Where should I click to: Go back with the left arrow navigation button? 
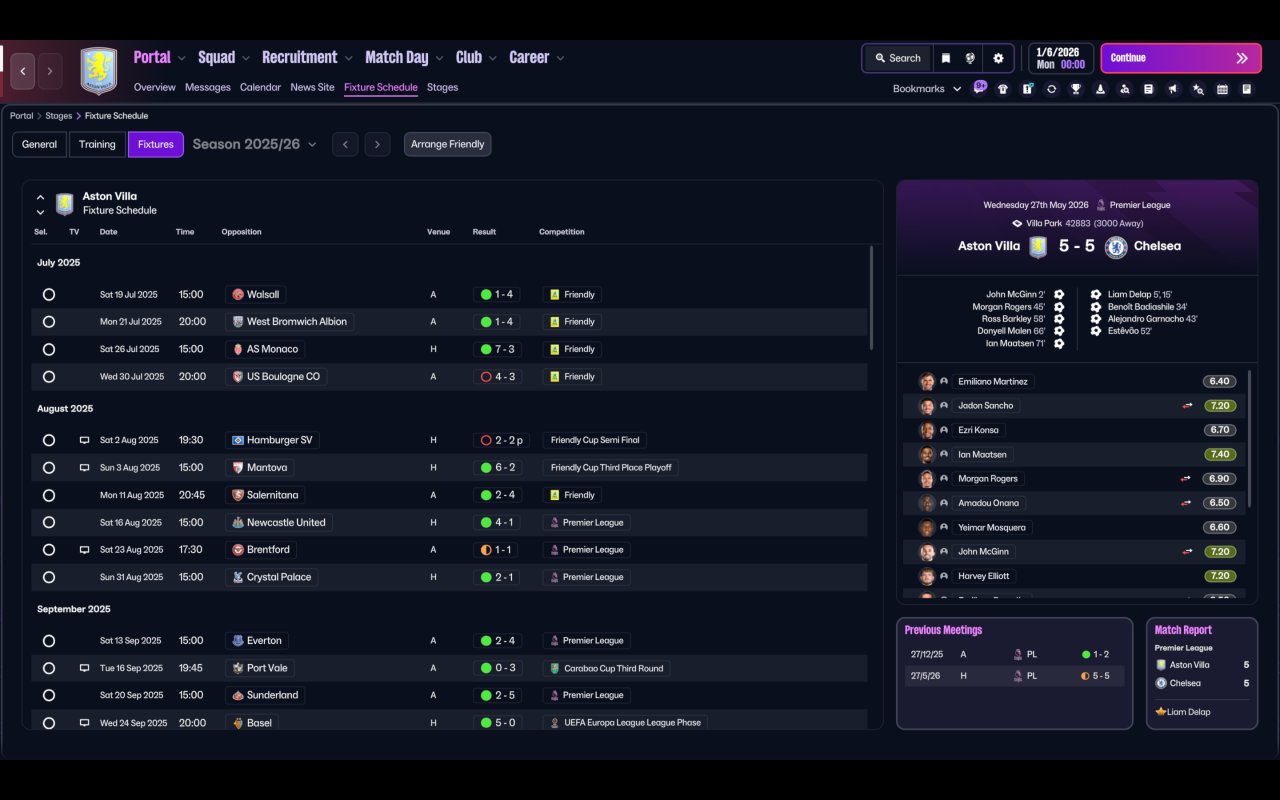click(x=23, y=71)
